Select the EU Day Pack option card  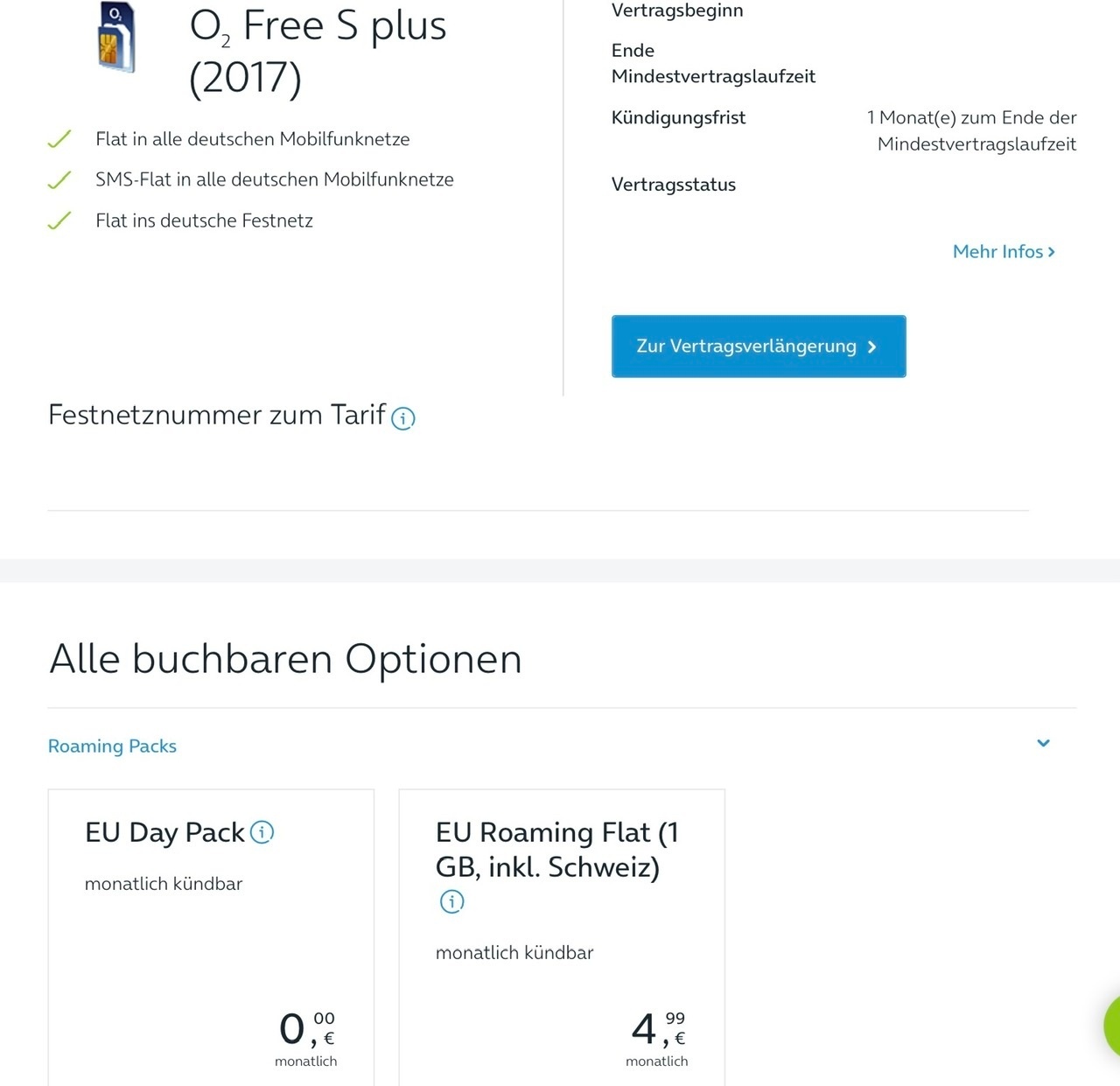coord(211,937)
